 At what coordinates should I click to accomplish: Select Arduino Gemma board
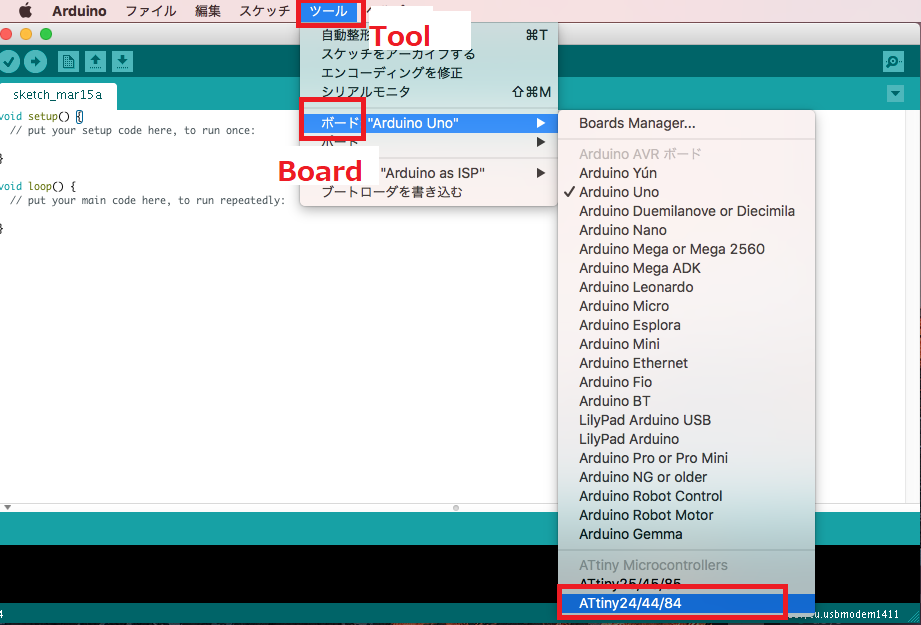686,534
